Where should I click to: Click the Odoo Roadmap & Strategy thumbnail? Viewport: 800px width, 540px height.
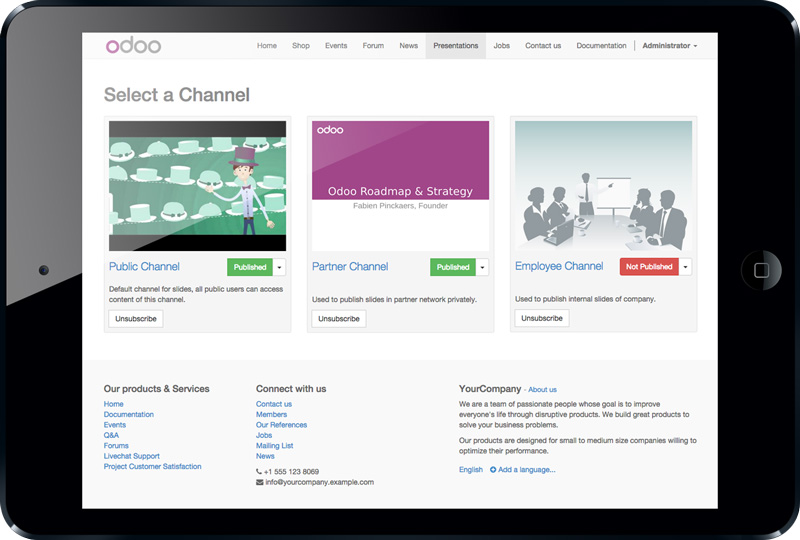pos(401,186)
